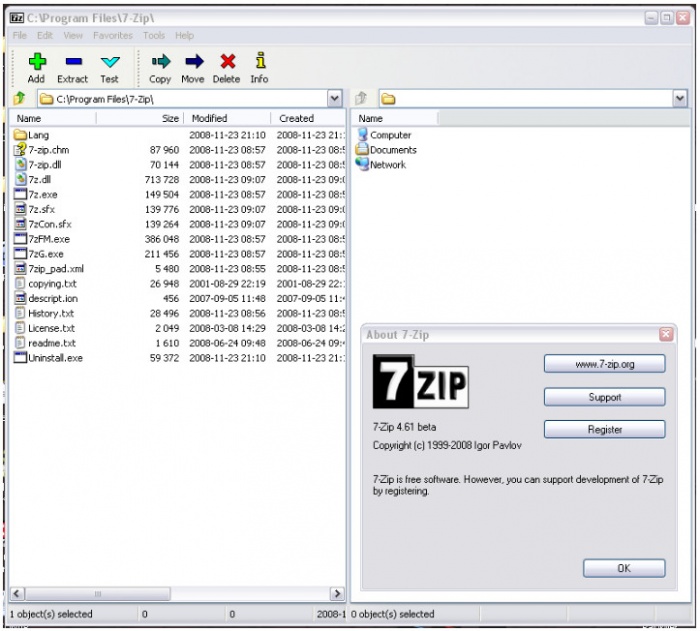Click the 7z.dll file icon

point(20,179)
